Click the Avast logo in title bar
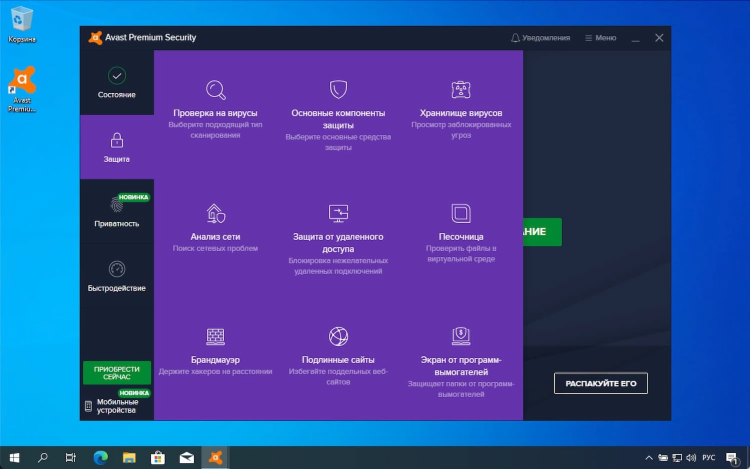This screenshot has width=750, height=469. (95, 37)
